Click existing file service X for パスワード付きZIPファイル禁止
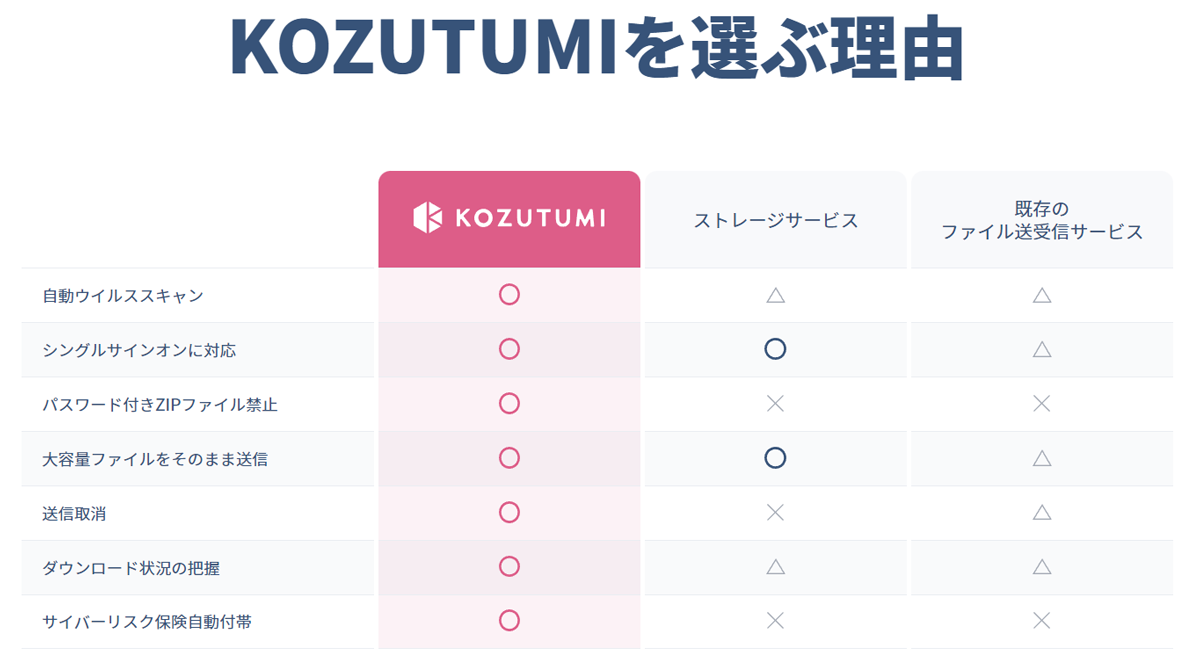This screenshot has height=659, width=1200. point(1041,404)
